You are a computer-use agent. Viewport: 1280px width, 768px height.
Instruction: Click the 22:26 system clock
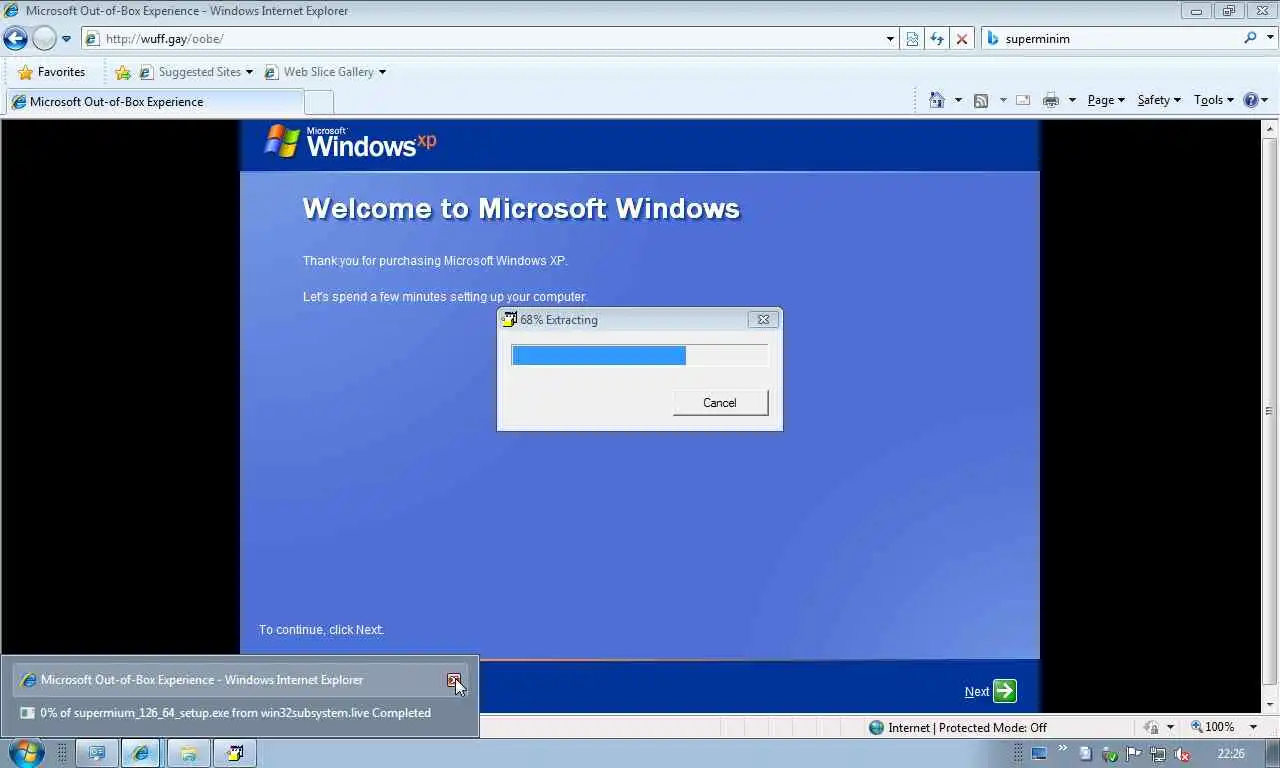(x=1231, y=754)
